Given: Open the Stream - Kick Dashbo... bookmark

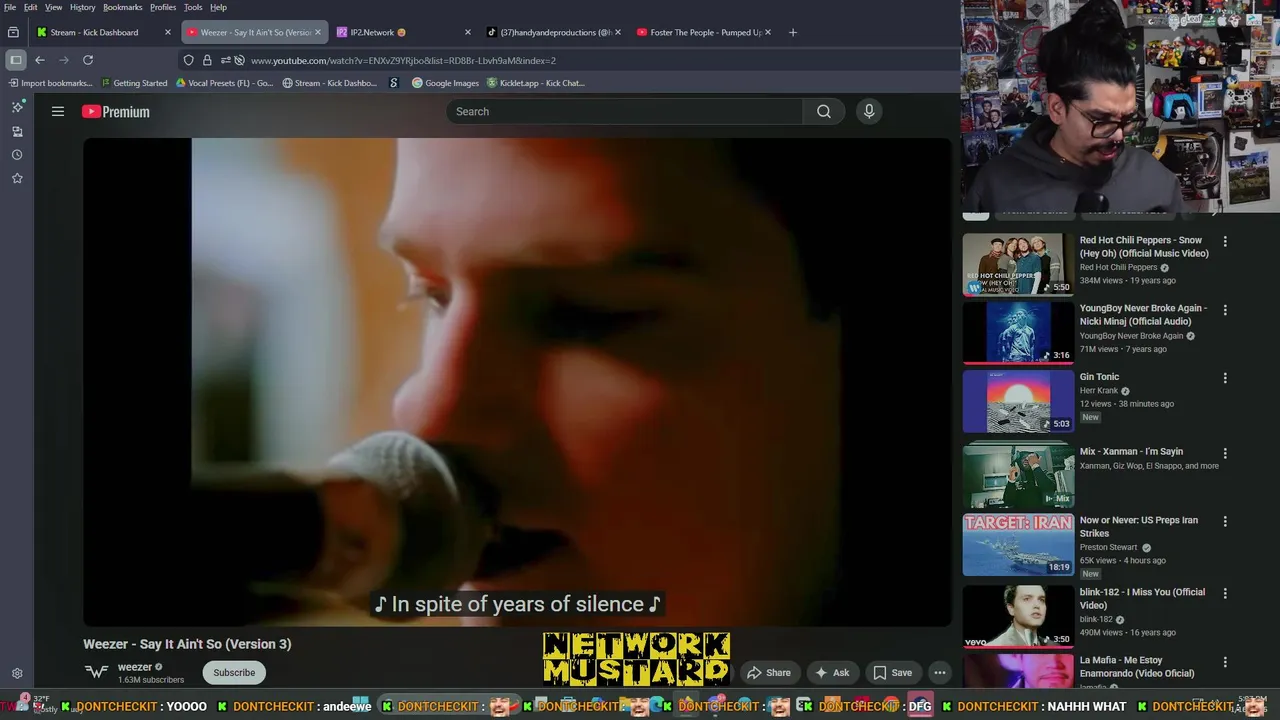Looking at the screenshot, I should 330,83.
